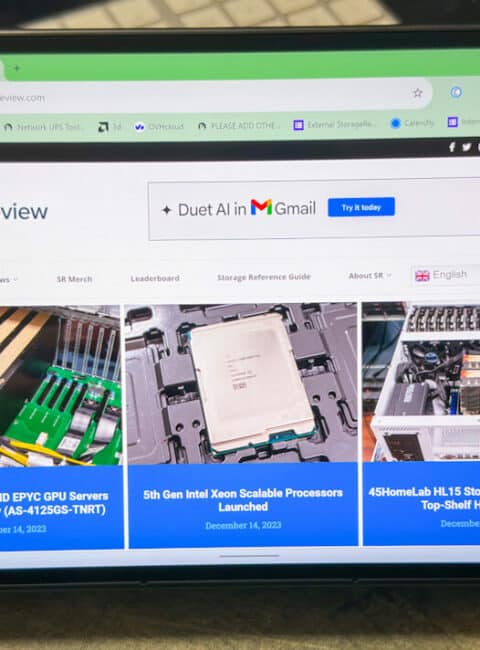Click the UK flag language icon

[422, 276]
